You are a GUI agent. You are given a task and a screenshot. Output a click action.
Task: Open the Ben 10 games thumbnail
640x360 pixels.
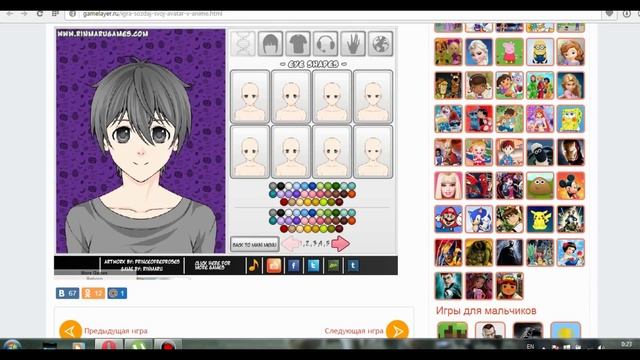509,219
